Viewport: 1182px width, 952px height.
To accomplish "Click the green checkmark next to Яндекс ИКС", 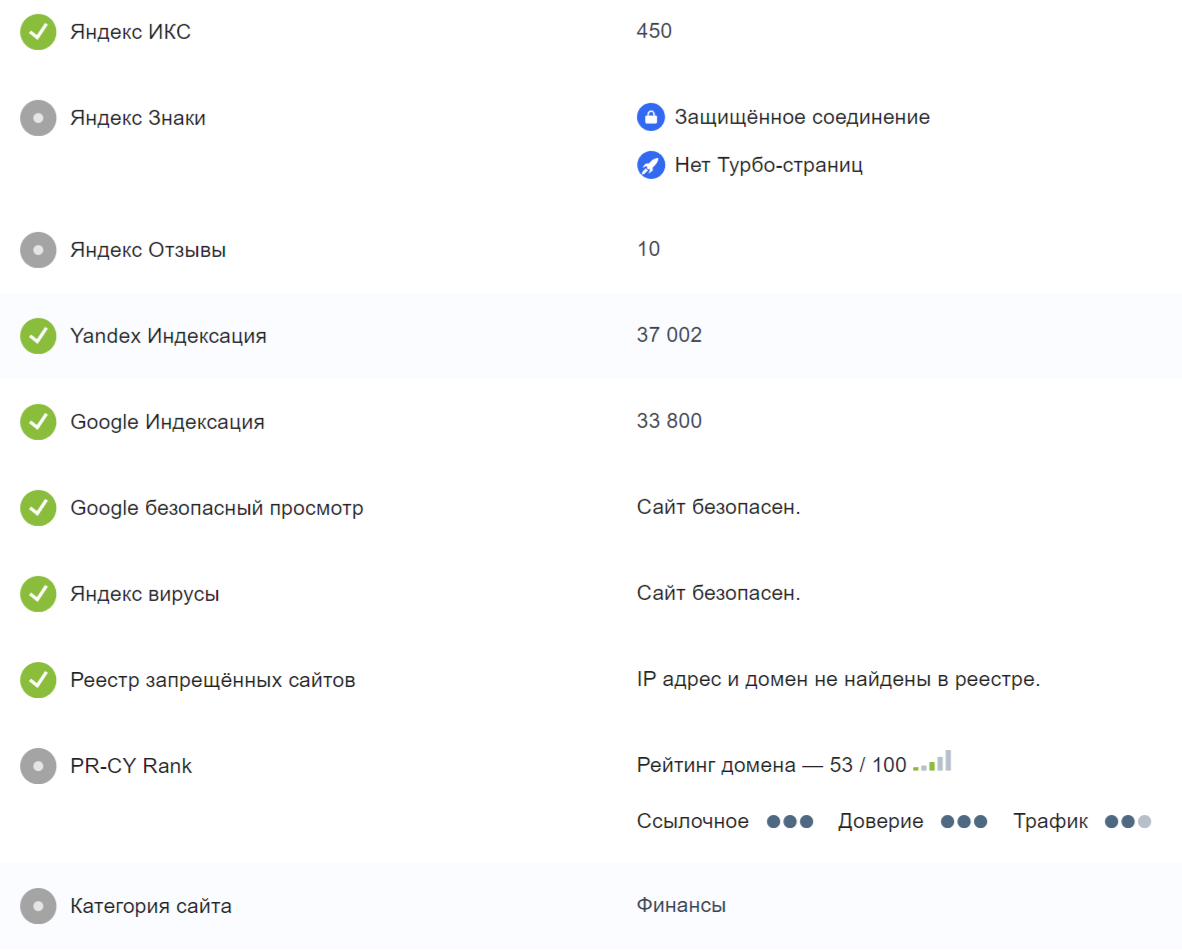I will 37,31.
